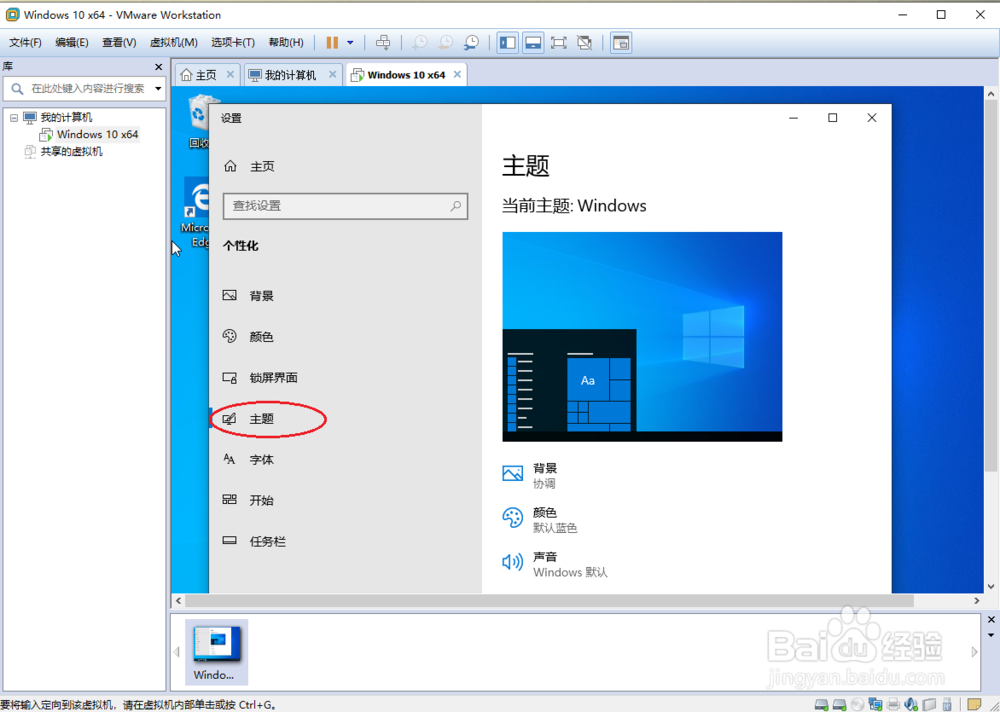Close the 我的计算机 tab
Screen dimensions: 1000x712
[332, 75]
